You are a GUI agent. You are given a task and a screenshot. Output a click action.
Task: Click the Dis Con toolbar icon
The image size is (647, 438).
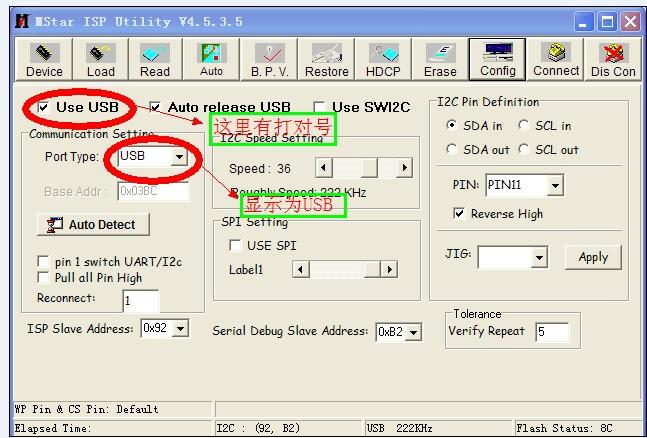[x=613, y=59]
